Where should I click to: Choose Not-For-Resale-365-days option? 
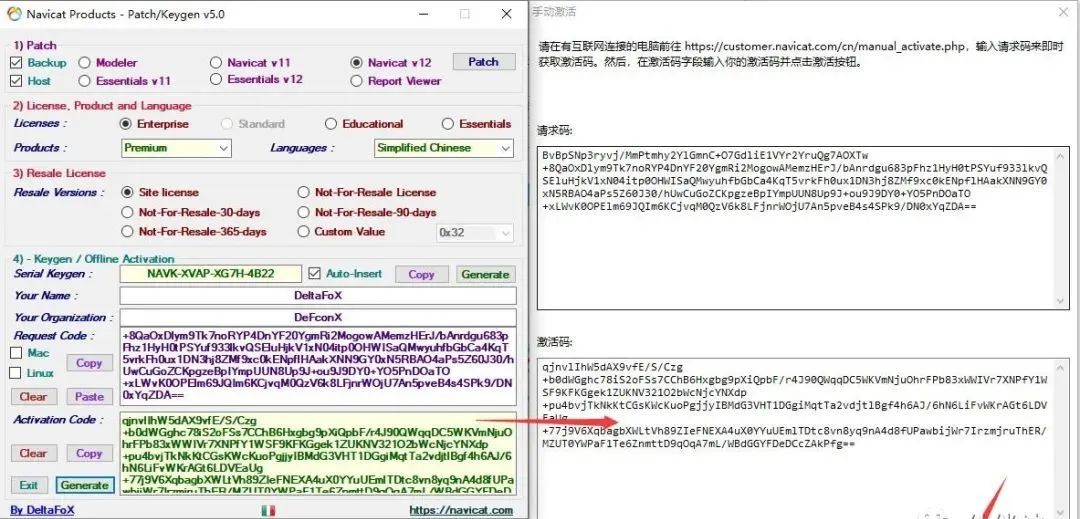point(127,231)
